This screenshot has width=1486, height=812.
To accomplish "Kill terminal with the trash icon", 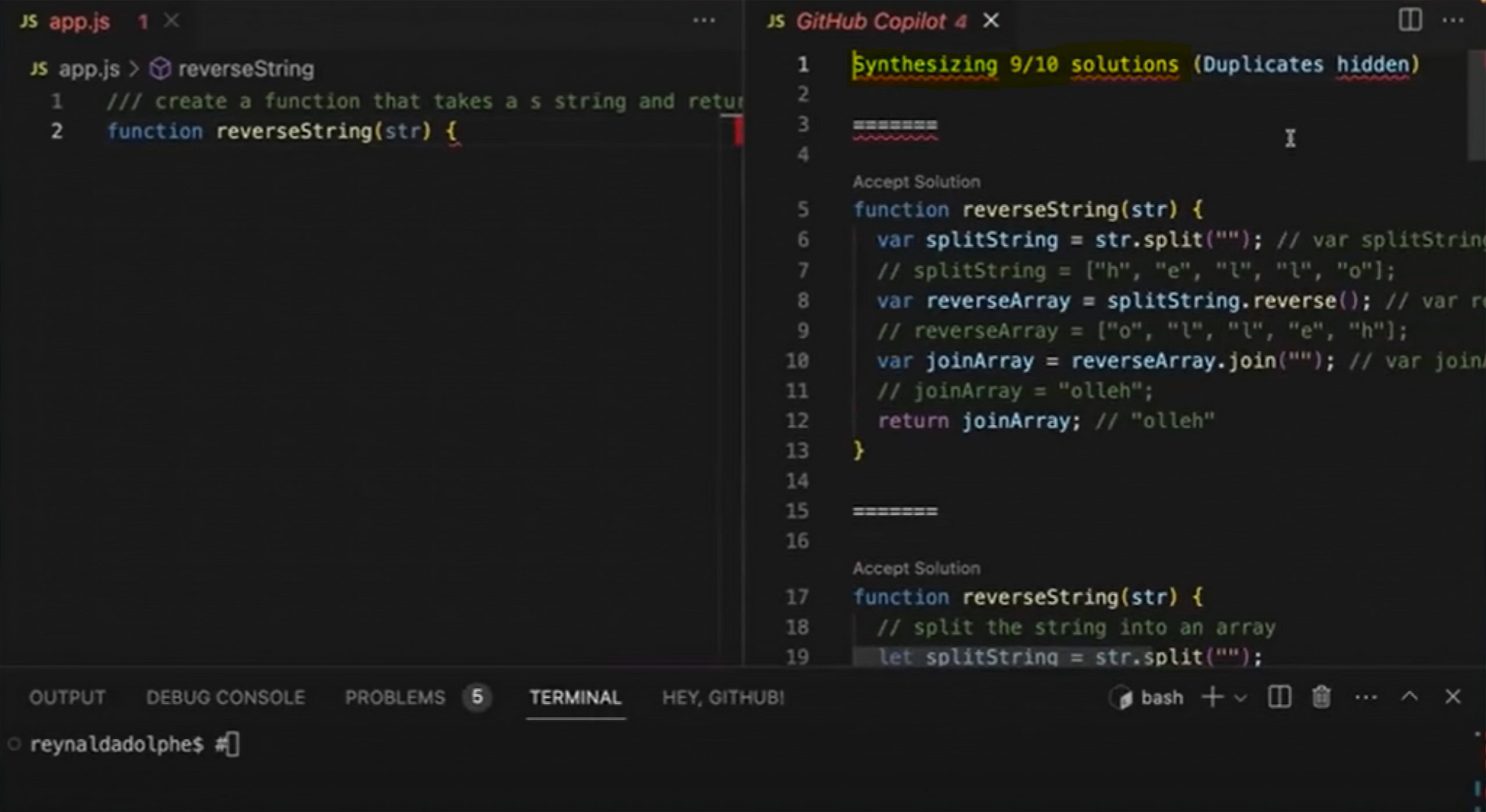I will click(x=1321, y=696).
